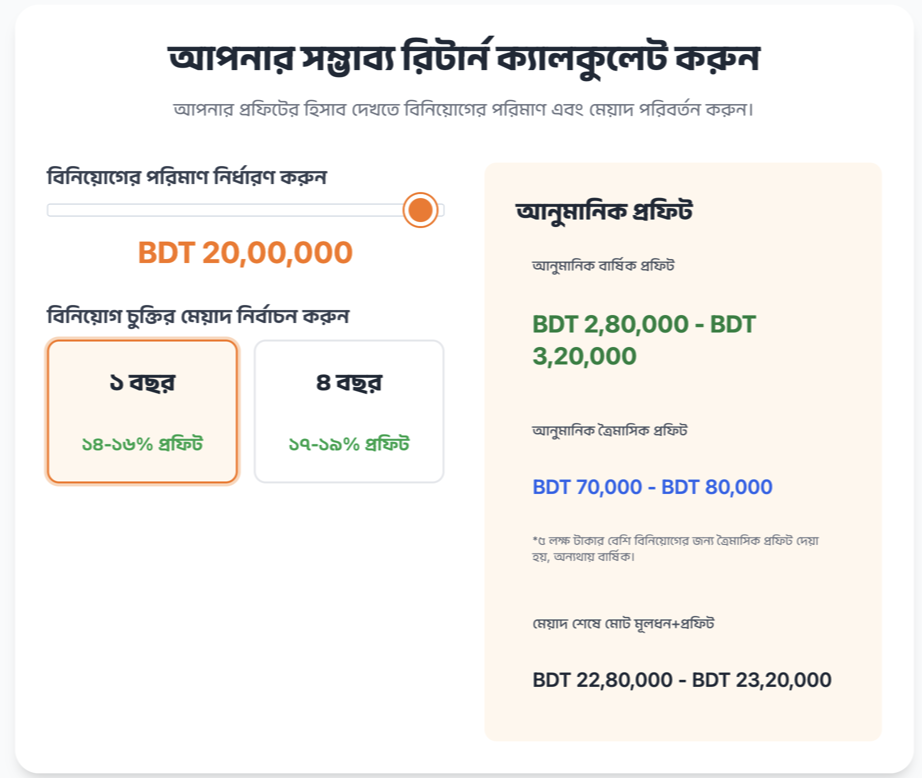The image size is (923, 778).
Task: Click the subtitle under the main heading
Action: coord(463,108)
